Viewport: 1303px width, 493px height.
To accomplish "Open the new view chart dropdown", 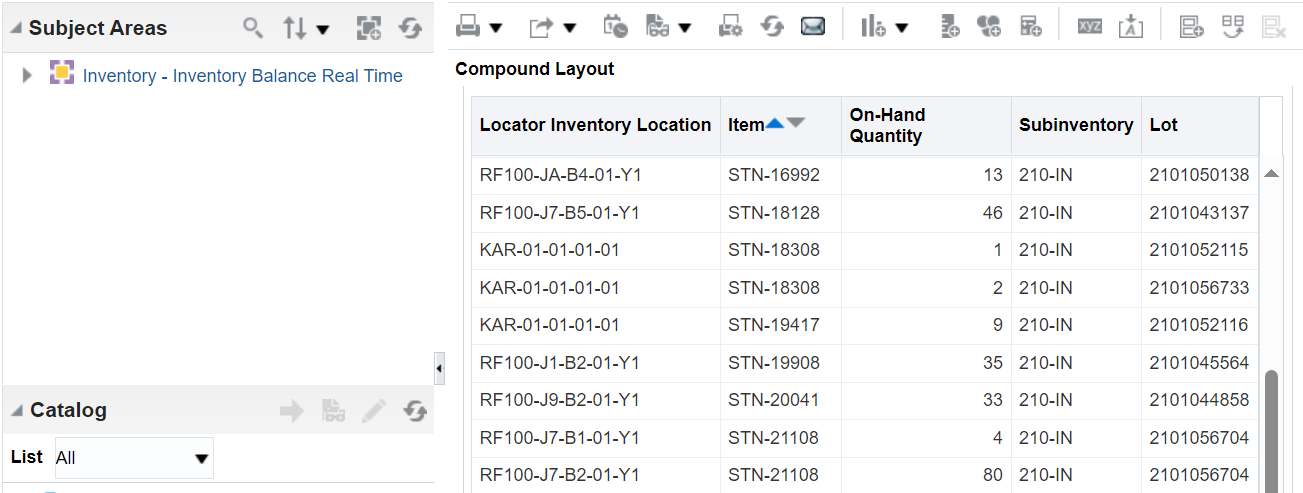I will click(x=884, y=27).
